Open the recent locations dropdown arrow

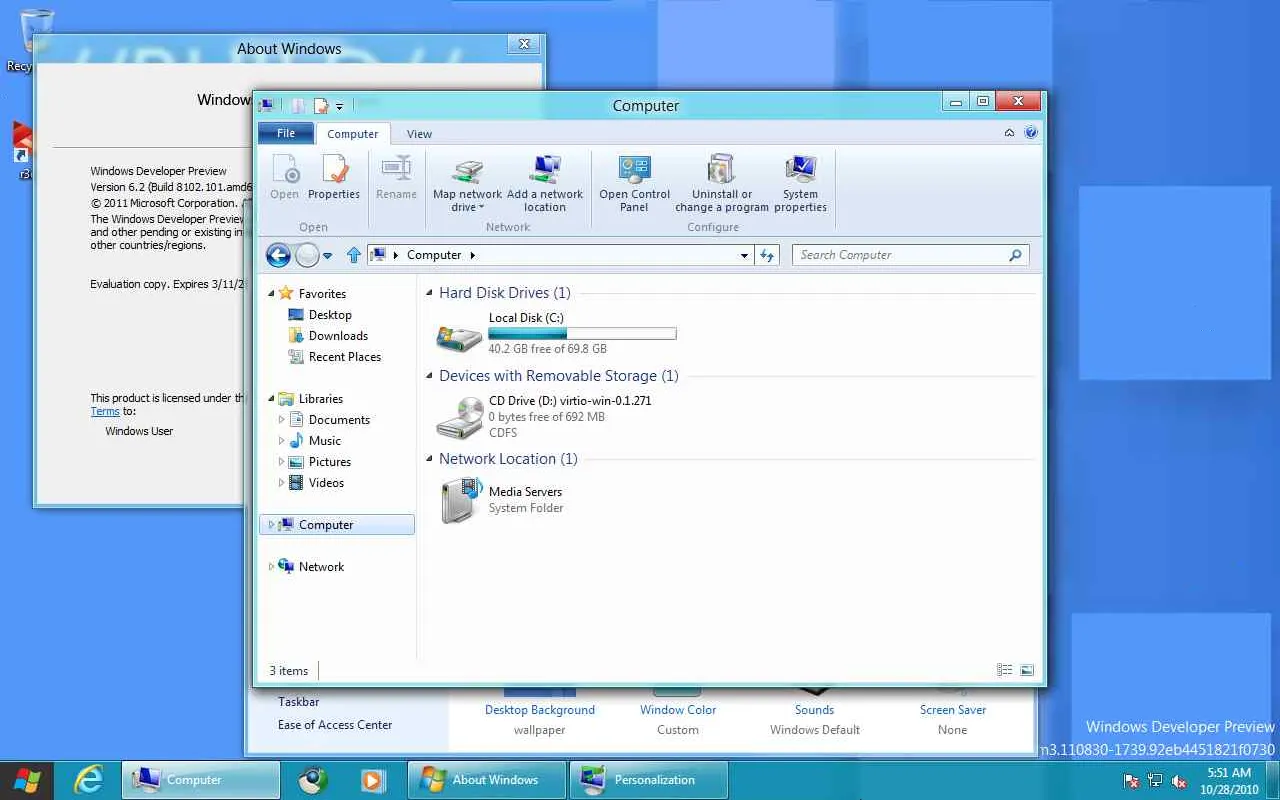327,256
